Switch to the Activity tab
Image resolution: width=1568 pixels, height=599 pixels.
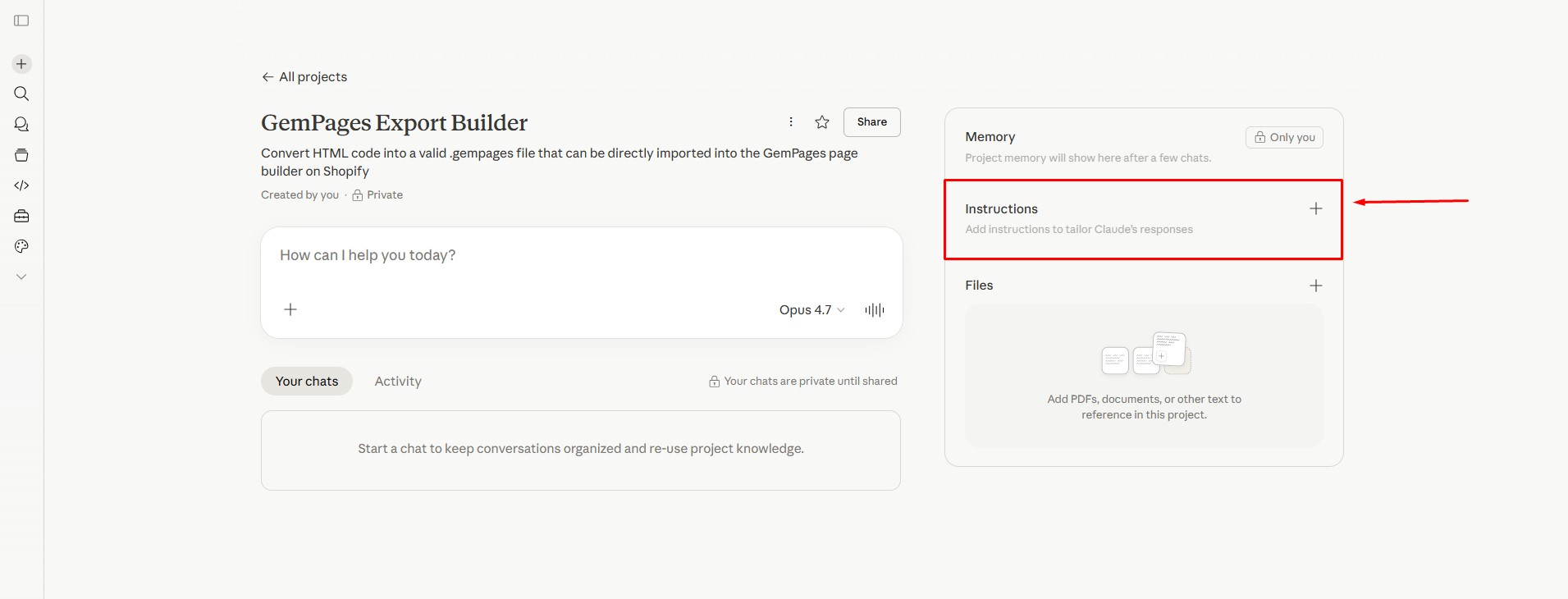click(398, 382)
